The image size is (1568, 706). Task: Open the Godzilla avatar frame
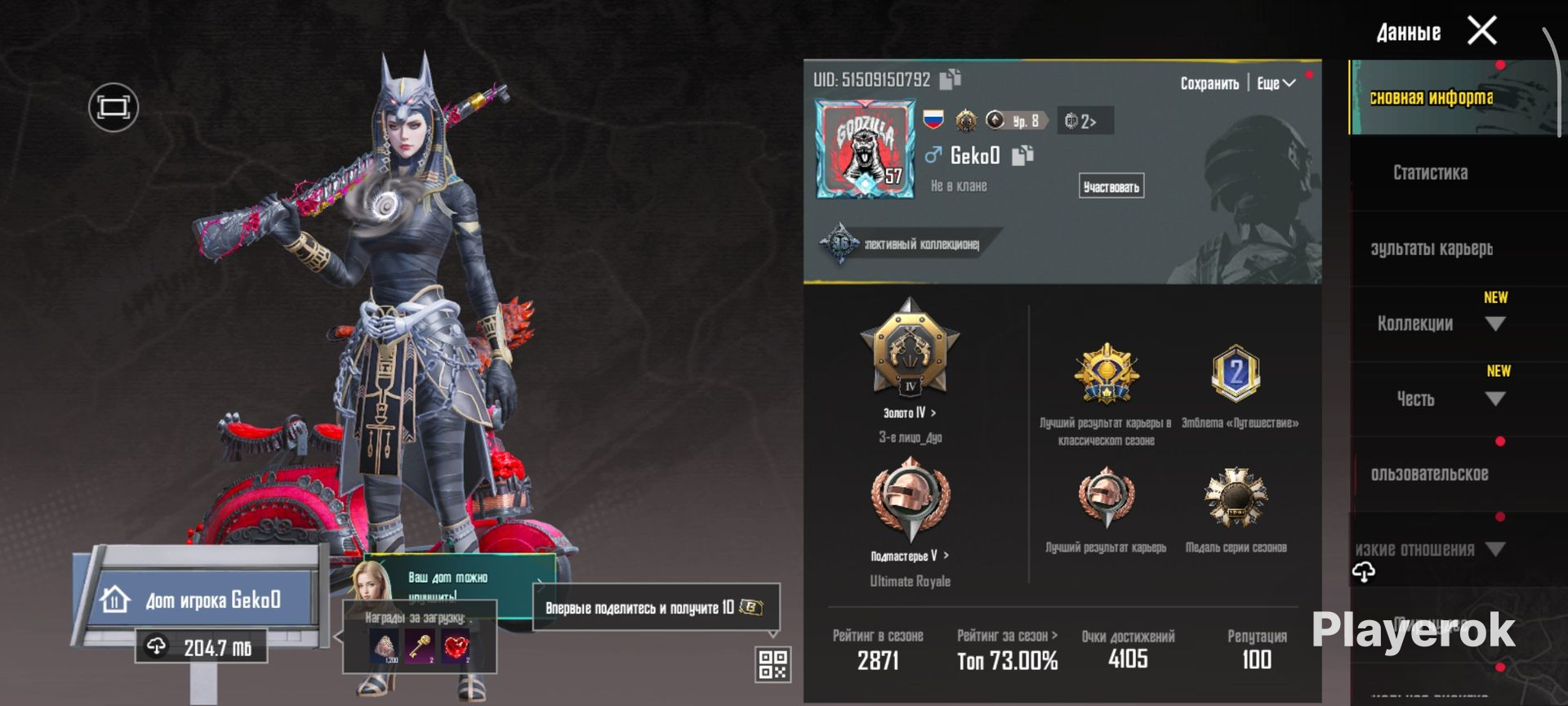click(865, 149)
